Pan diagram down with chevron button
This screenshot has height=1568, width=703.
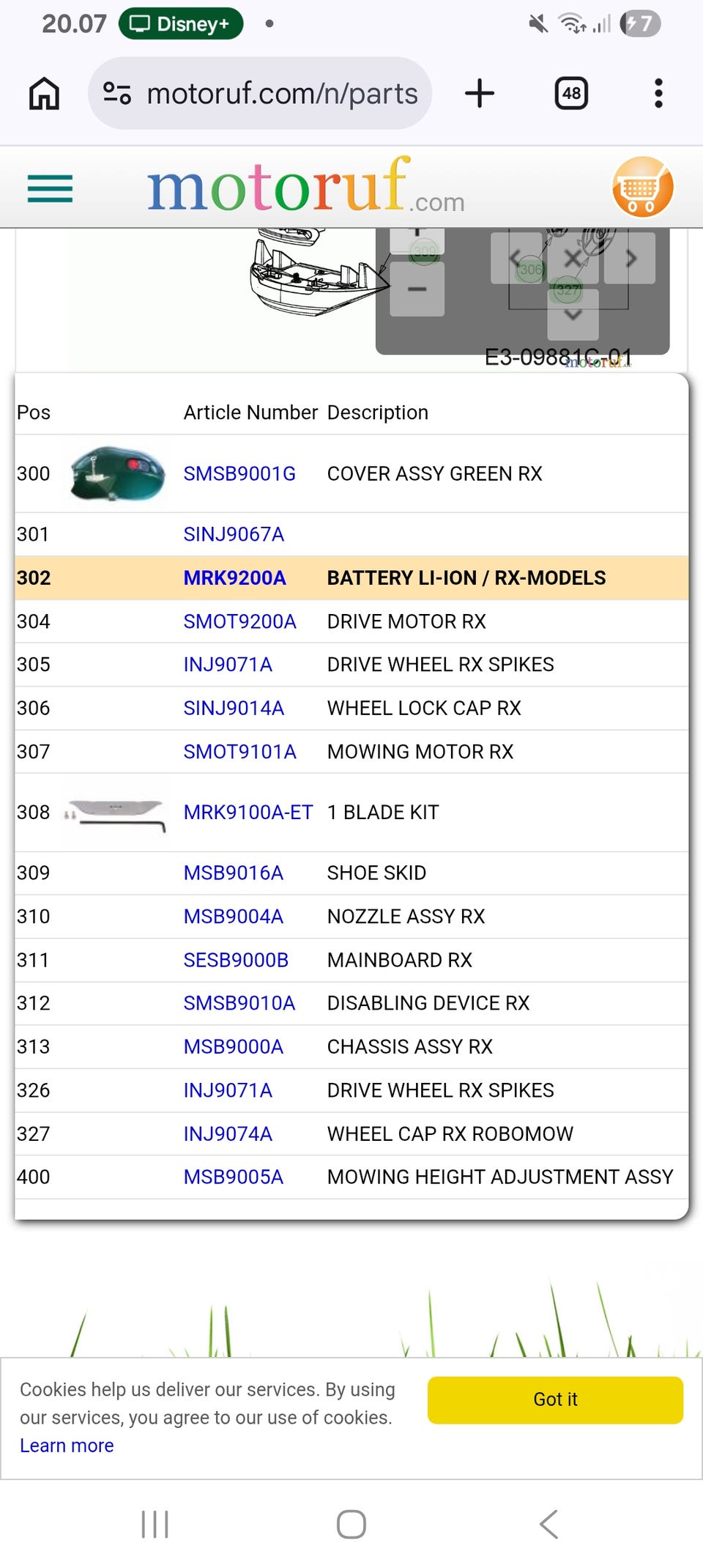pyautogui.click(x=573, y=314)
